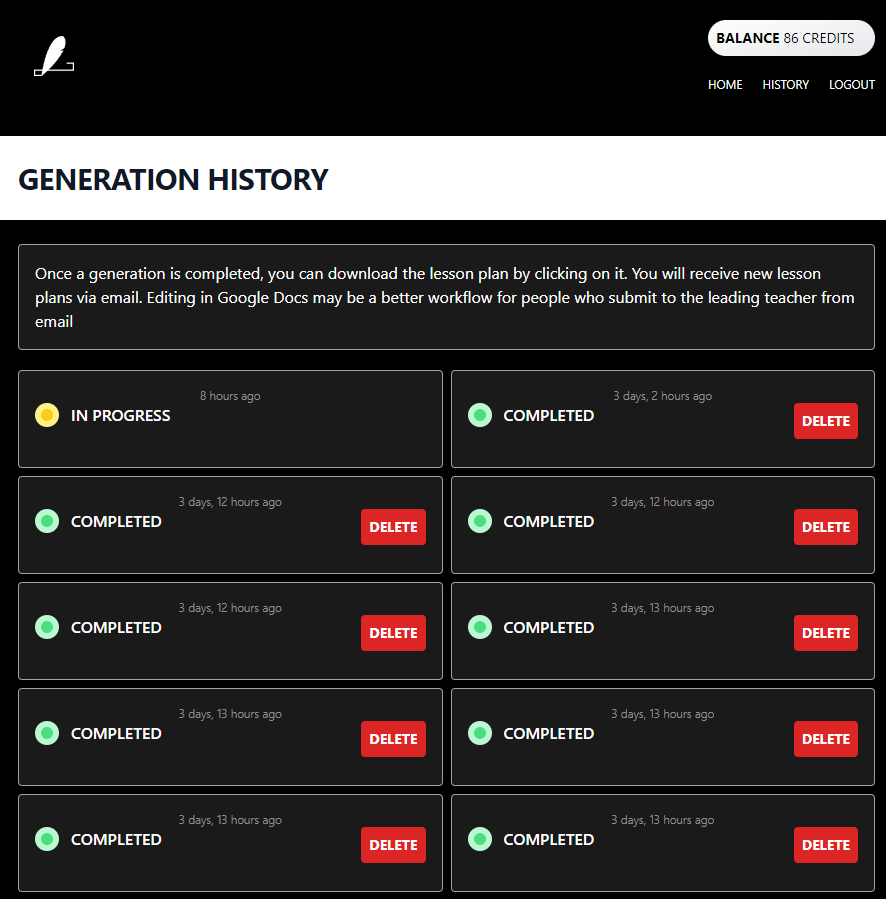Click the green status icon on the bottom-right COMPLETED card
This screenshot has width=886, height=899.
pos(479,839)
